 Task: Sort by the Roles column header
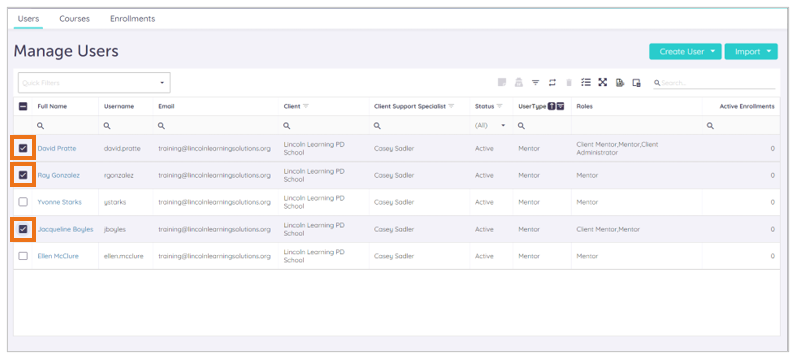(585, 106)
